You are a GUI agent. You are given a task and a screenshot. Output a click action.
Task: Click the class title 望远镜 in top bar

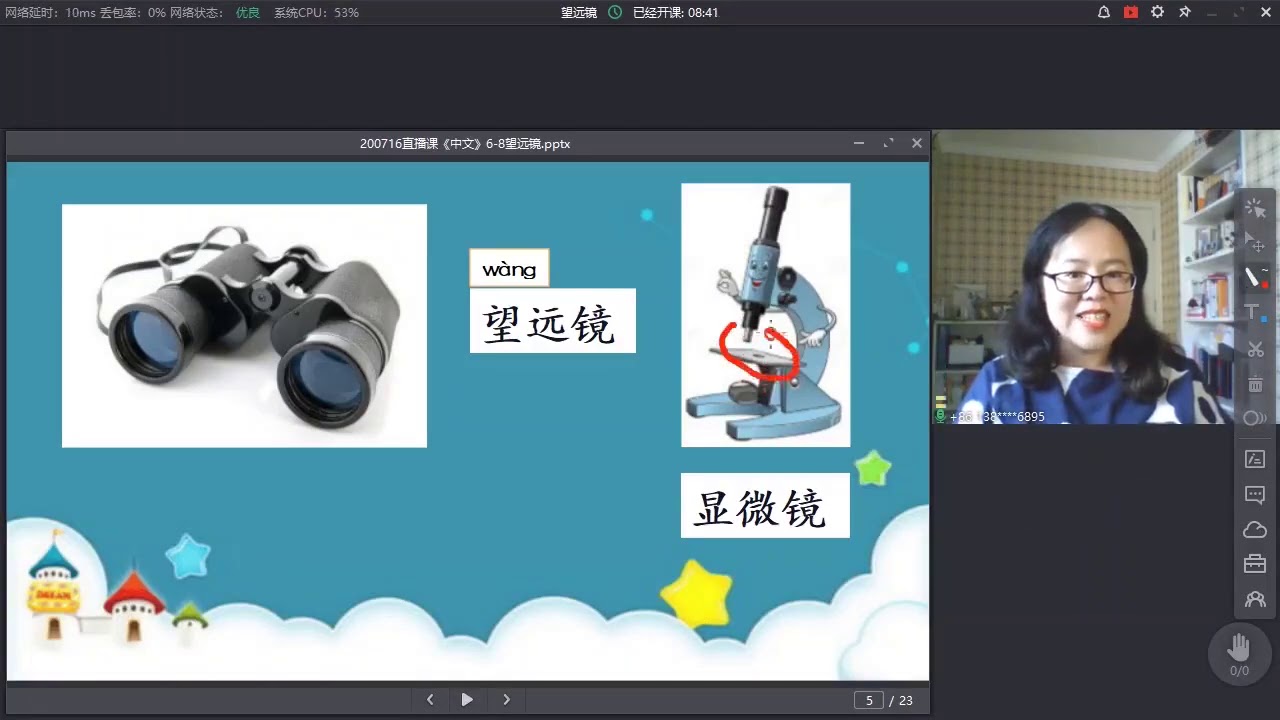coord(579,13)
